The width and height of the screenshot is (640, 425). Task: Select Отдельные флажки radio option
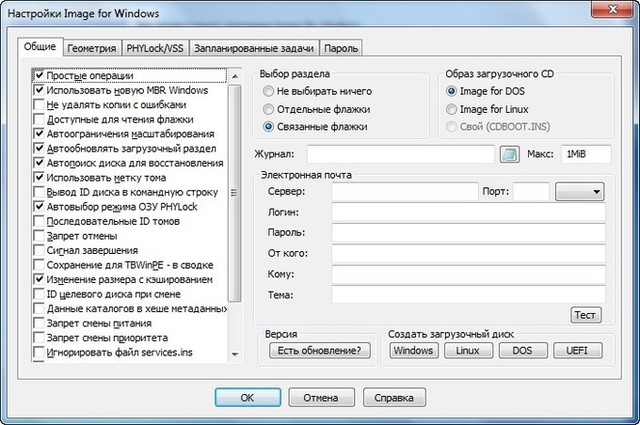coord(268,109)
